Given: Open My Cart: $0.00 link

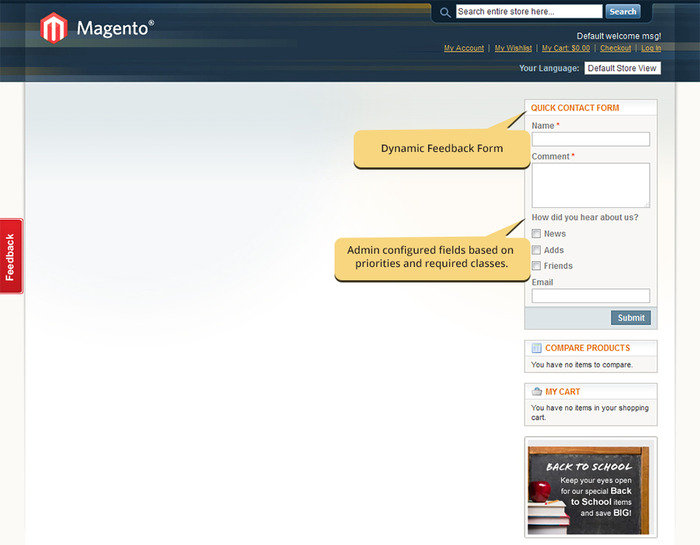Looking at the screenshot, I should [566, 48].
